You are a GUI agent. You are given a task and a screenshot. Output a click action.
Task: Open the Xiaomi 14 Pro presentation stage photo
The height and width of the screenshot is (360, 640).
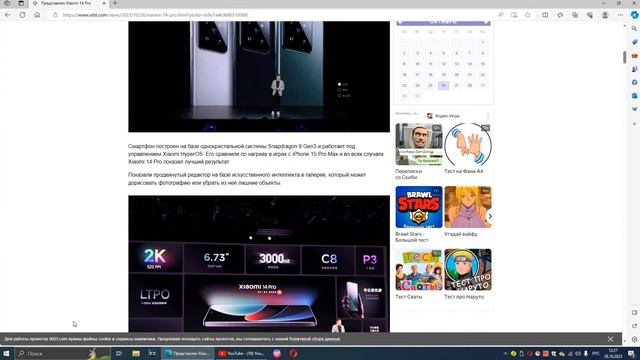[x=259, y=77]
